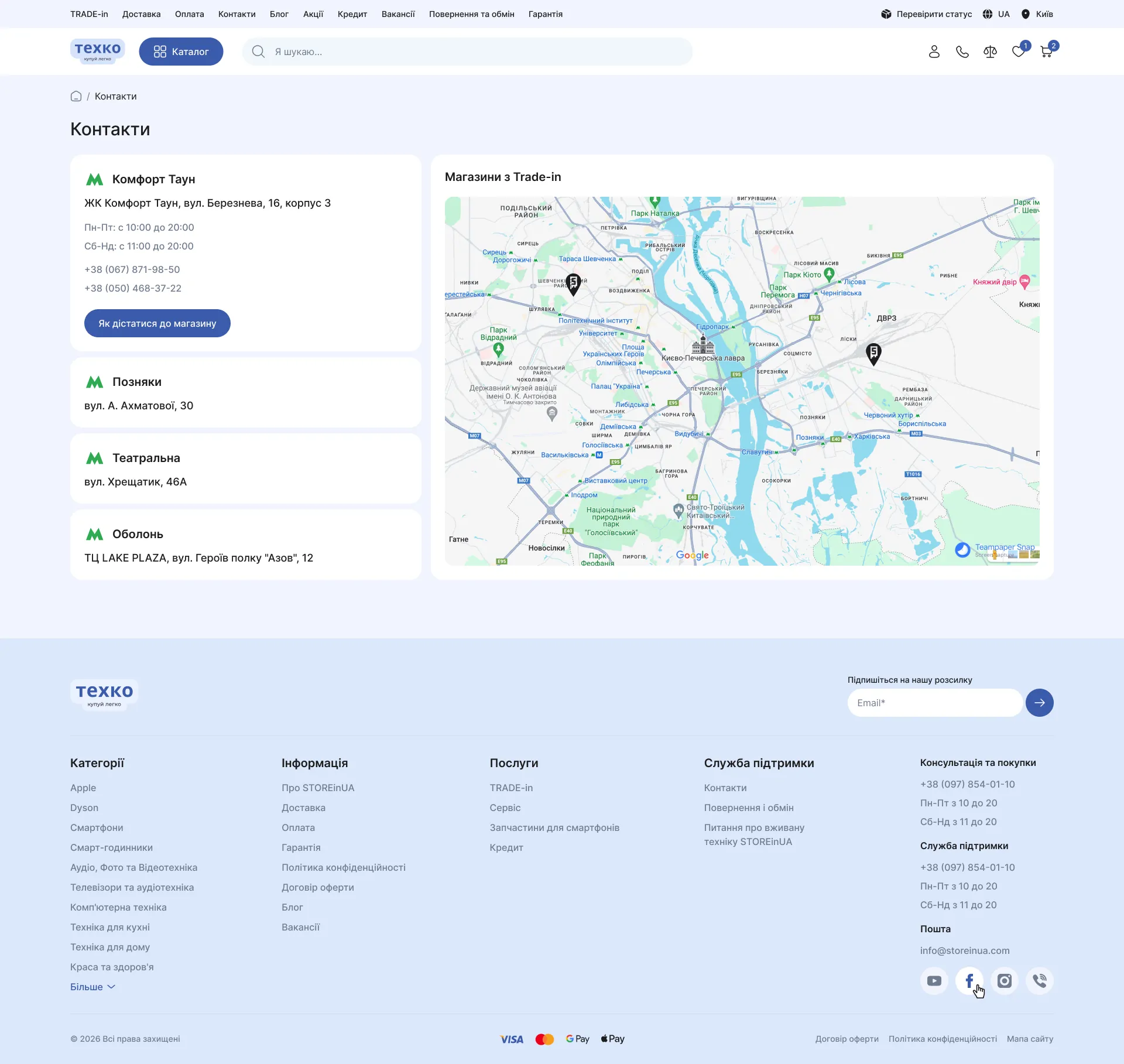Open the shopping cart icon

(x=1047, y=52)
